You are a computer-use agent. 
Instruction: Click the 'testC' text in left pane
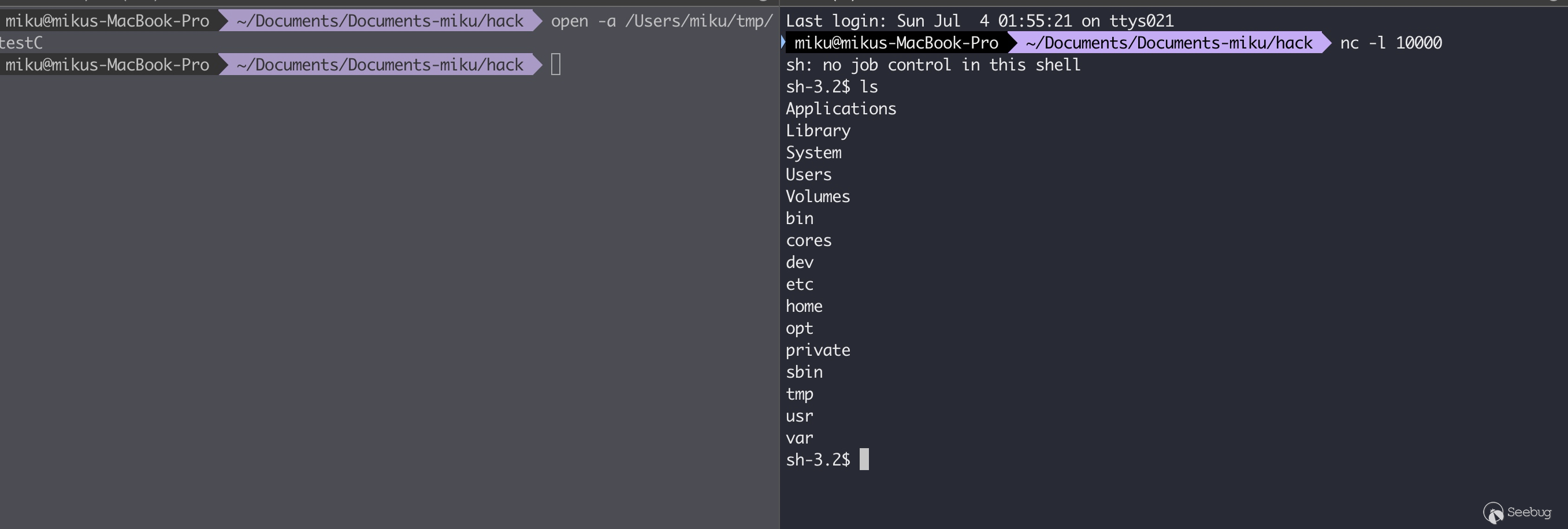(21, 43)
